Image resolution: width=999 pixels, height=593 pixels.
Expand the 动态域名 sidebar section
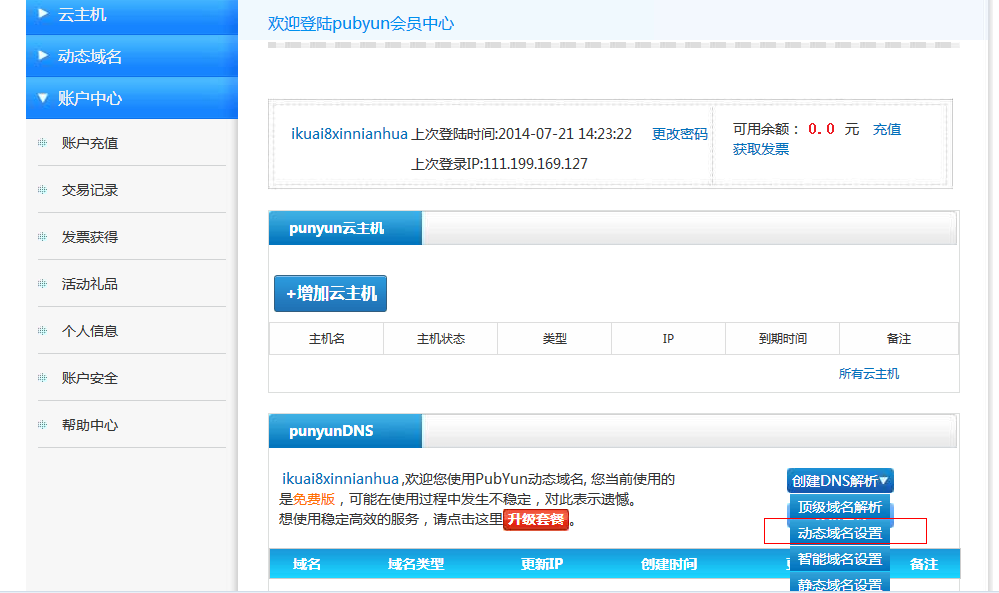tap(132, 56)
